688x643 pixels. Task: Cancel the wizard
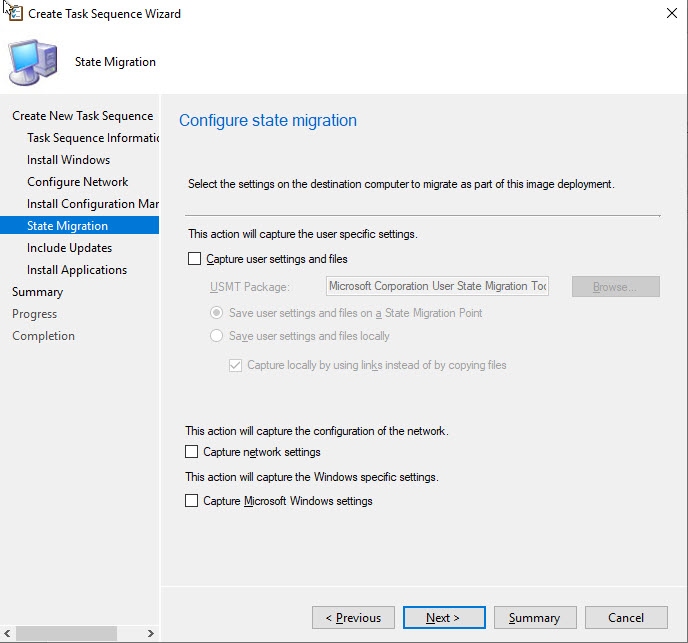coord(626,618)
